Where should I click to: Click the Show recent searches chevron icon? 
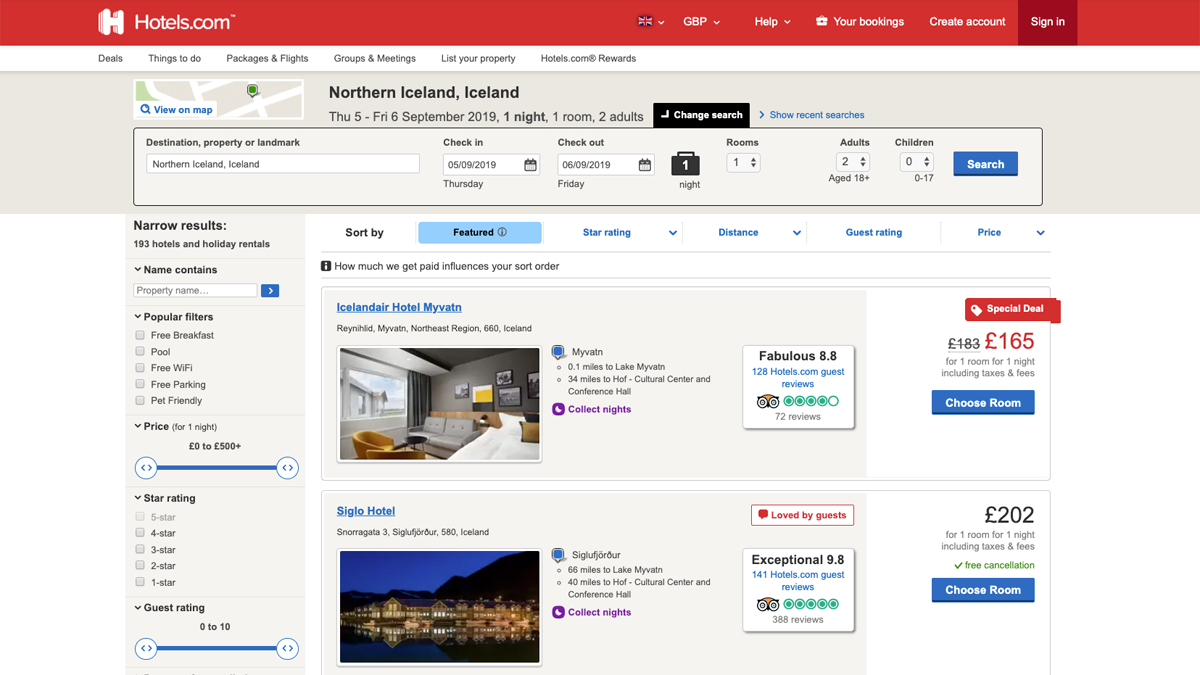click(762, 115)
